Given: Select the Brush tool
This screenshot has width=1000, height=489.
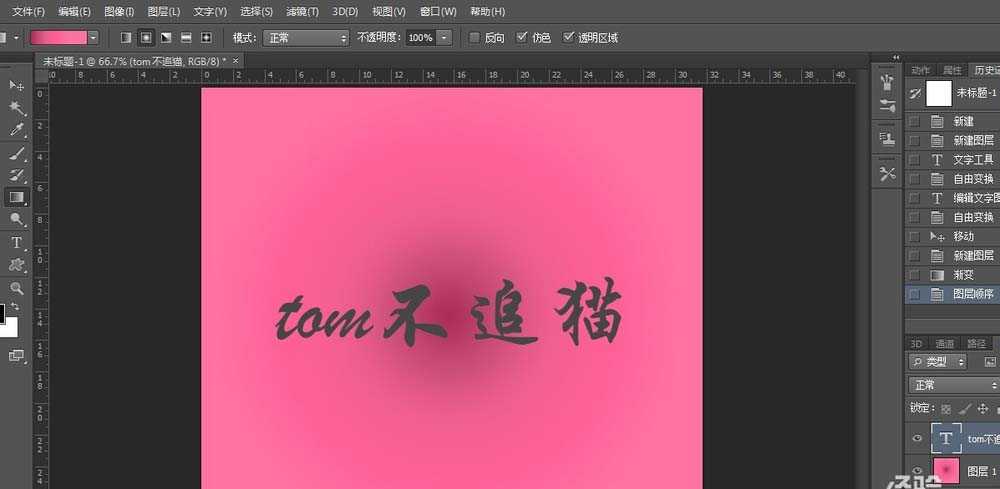Looking at the screenshot, I should tap(17, 154).
